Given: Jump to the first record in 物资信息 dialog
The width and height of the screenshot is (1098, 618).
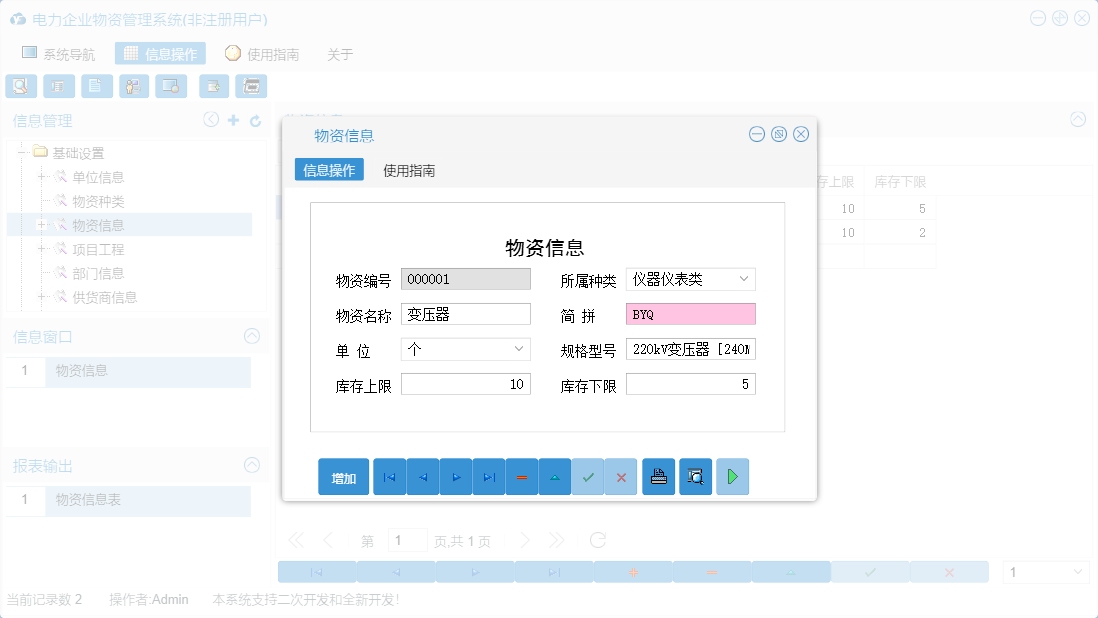Looking at the screenshot, I should pos(389,477).
